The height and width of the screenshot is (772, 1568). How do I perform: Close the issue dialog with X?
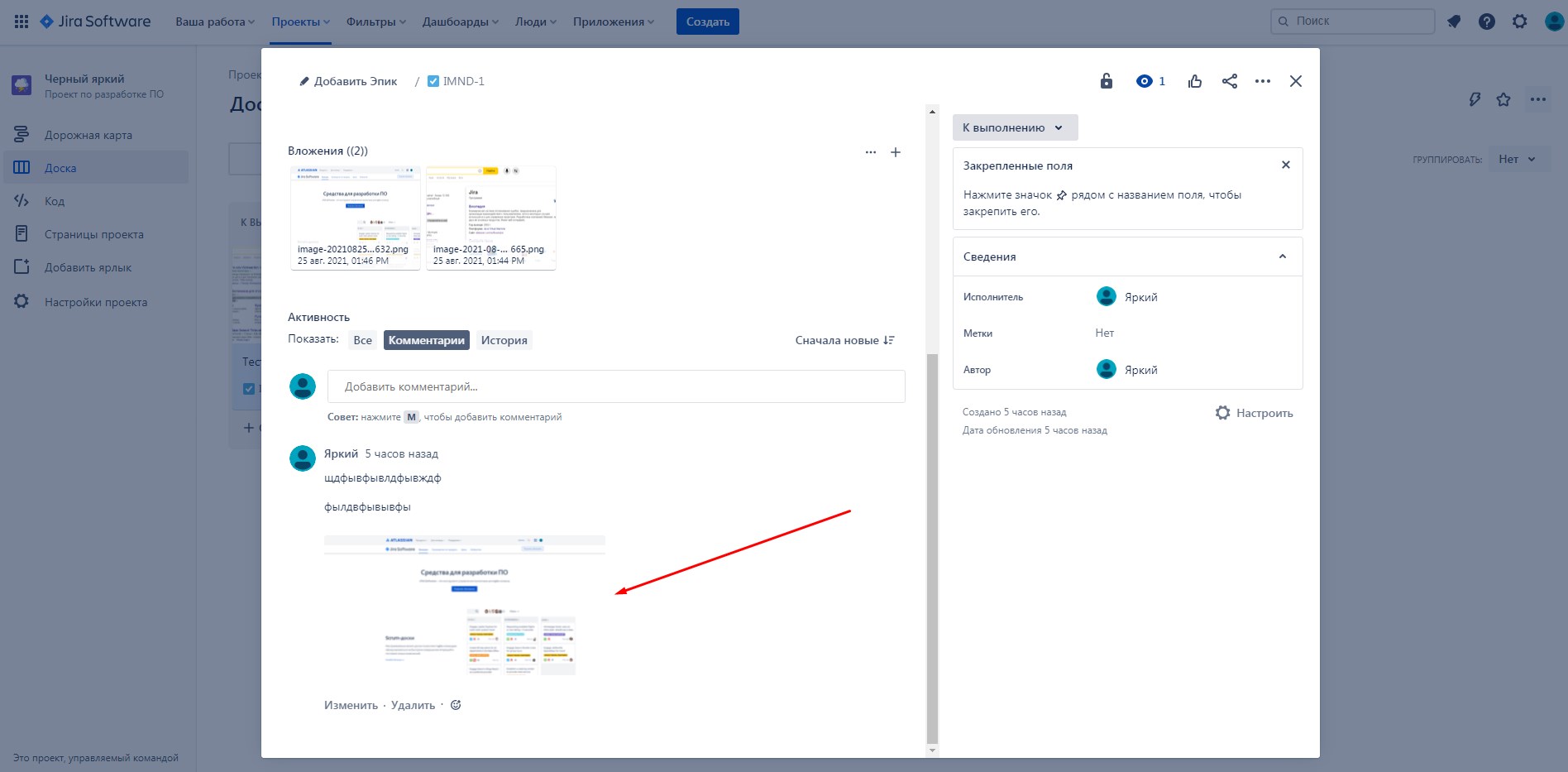(1296, 81)
